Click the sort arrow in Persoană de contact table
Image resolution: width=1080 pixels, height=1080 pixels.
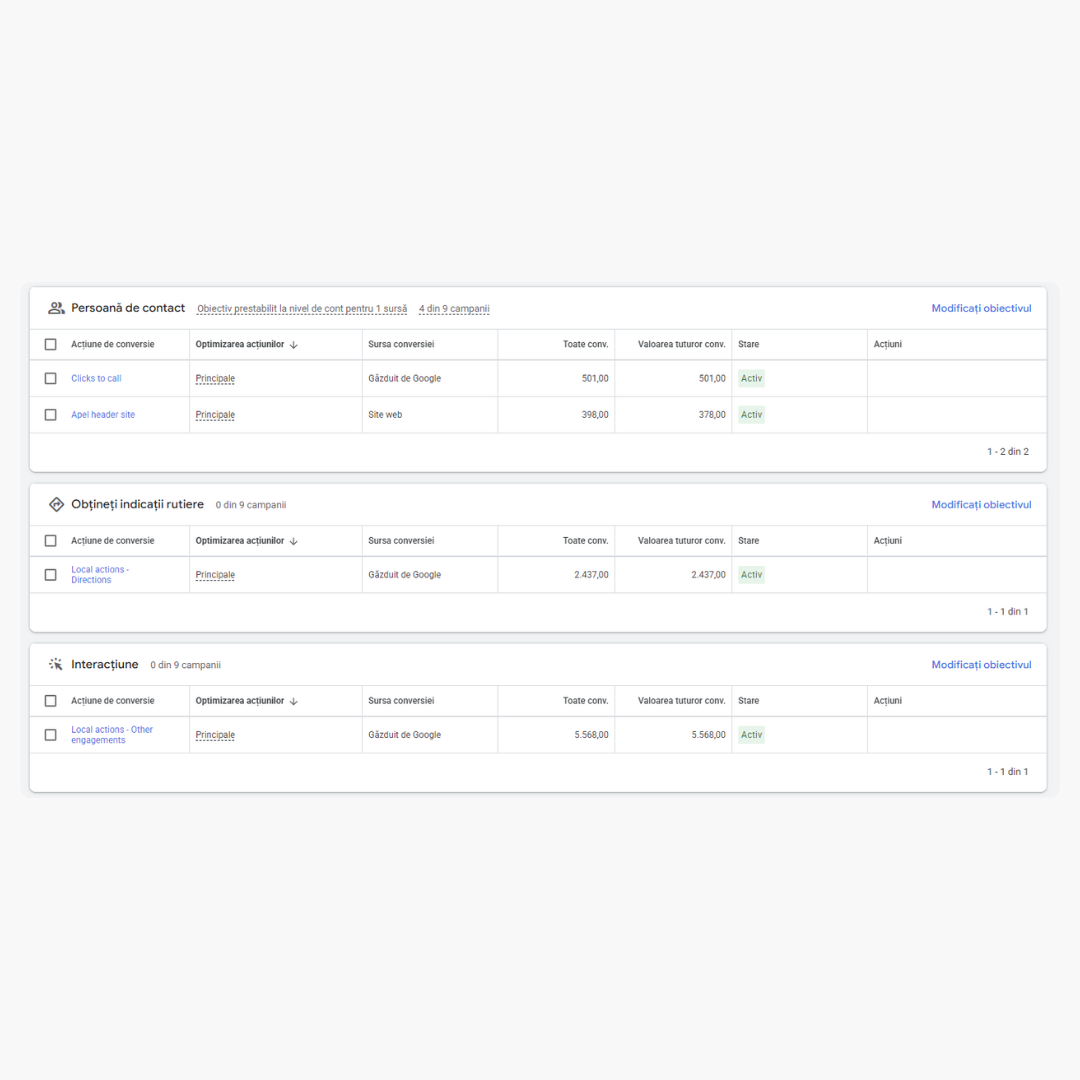(294, 345)
